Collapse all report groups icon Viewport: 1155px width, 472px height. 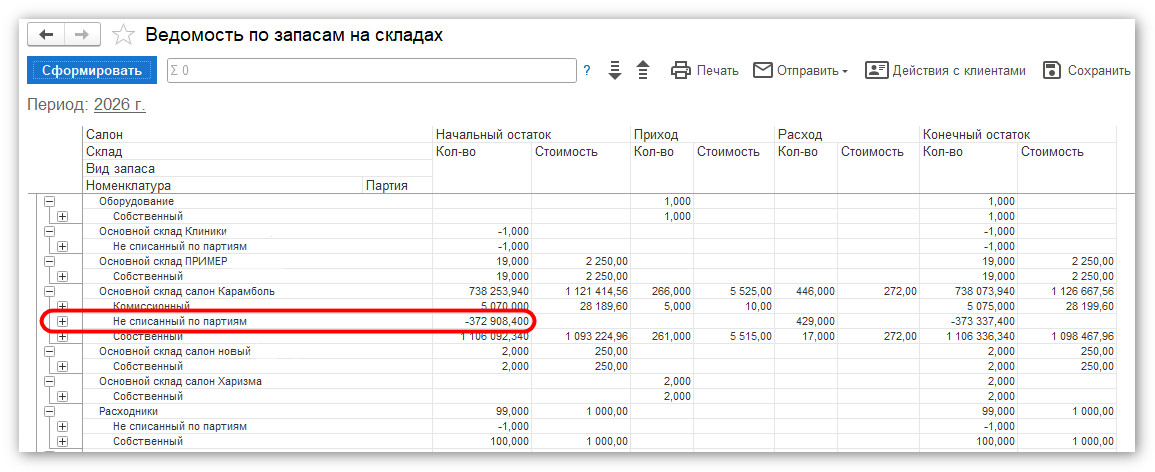tap(643, 71)
